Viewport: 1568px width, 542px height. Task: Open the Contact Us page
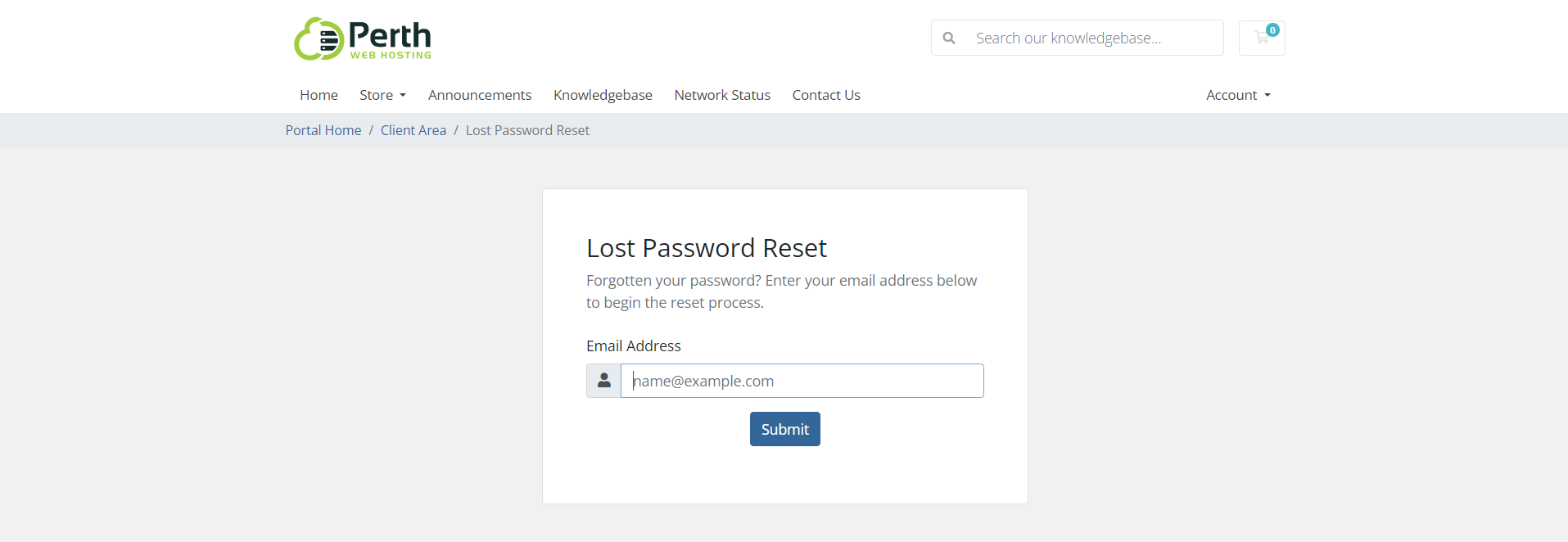[x=826, y=95]
